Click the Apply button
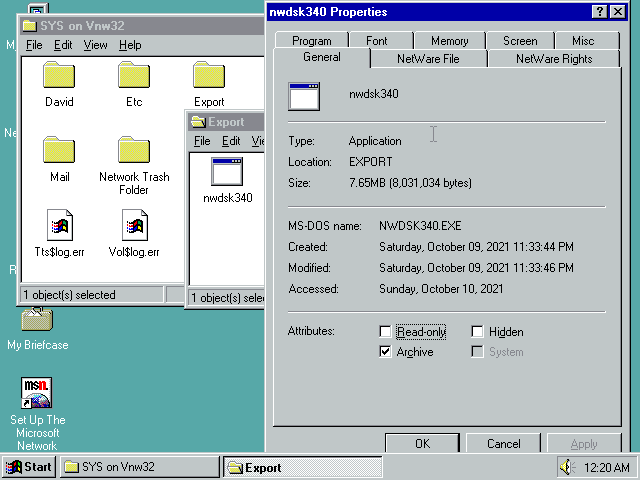The height and width of the screenshot is (480, 640). pos(584,443)
